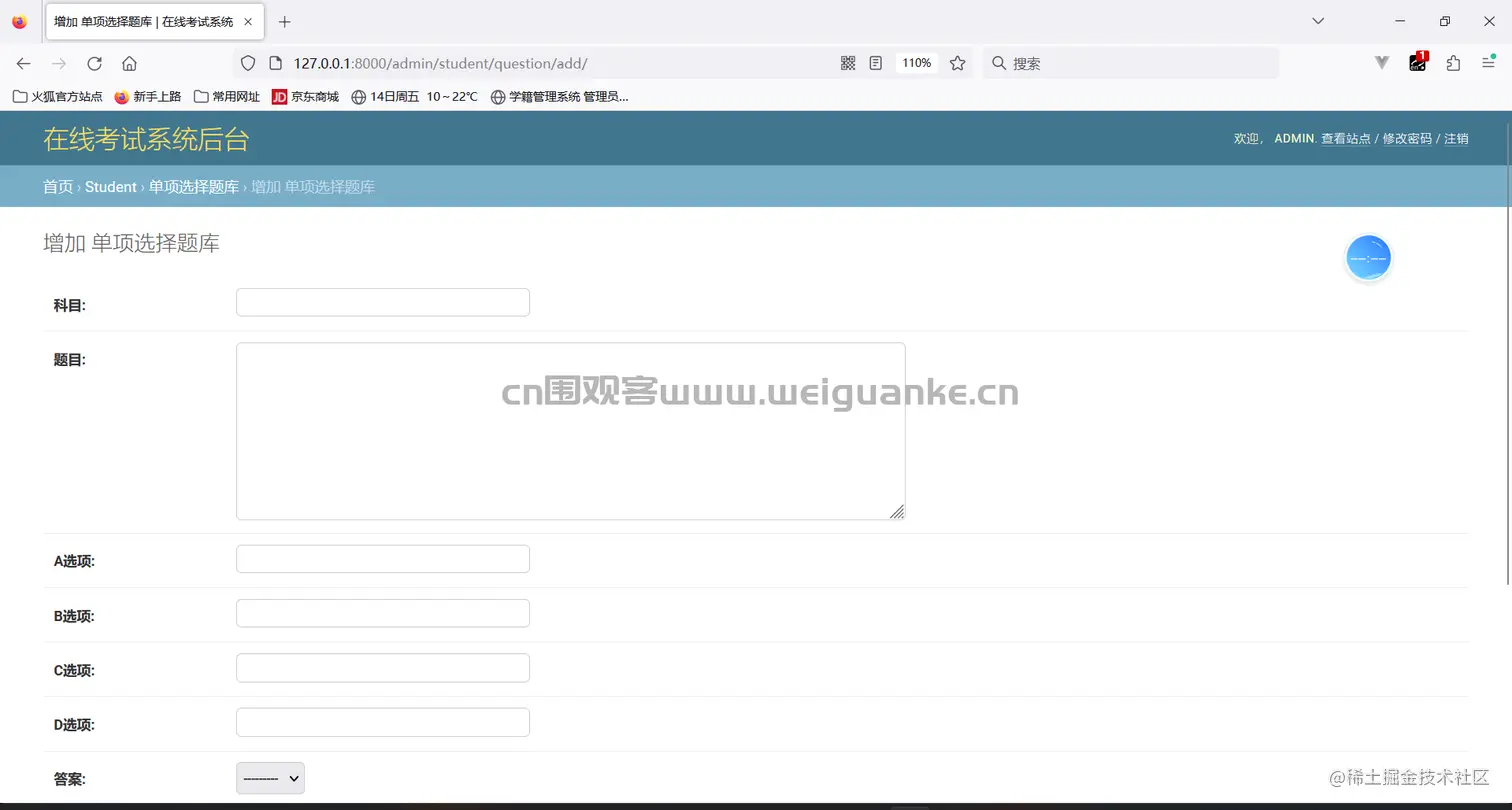Open the tracking protection shield icon
This screenshot has height=810, width=1512.
pos(249,63)
